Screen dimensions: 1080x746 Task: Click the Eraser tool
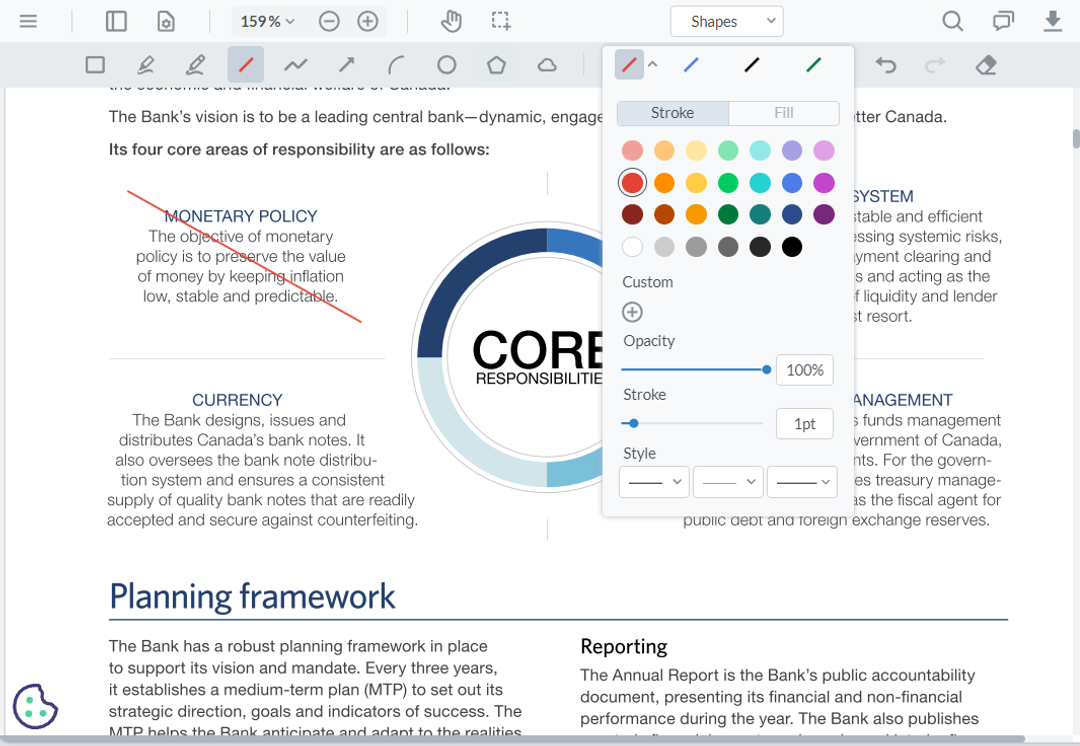coord(986,64)
